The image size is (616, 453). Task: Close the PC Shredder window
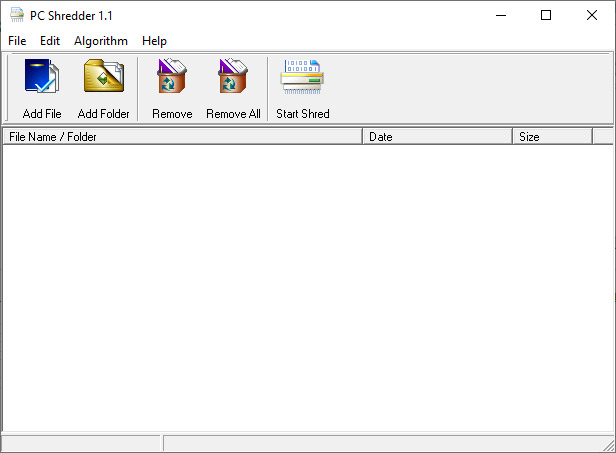coord(592,15)
